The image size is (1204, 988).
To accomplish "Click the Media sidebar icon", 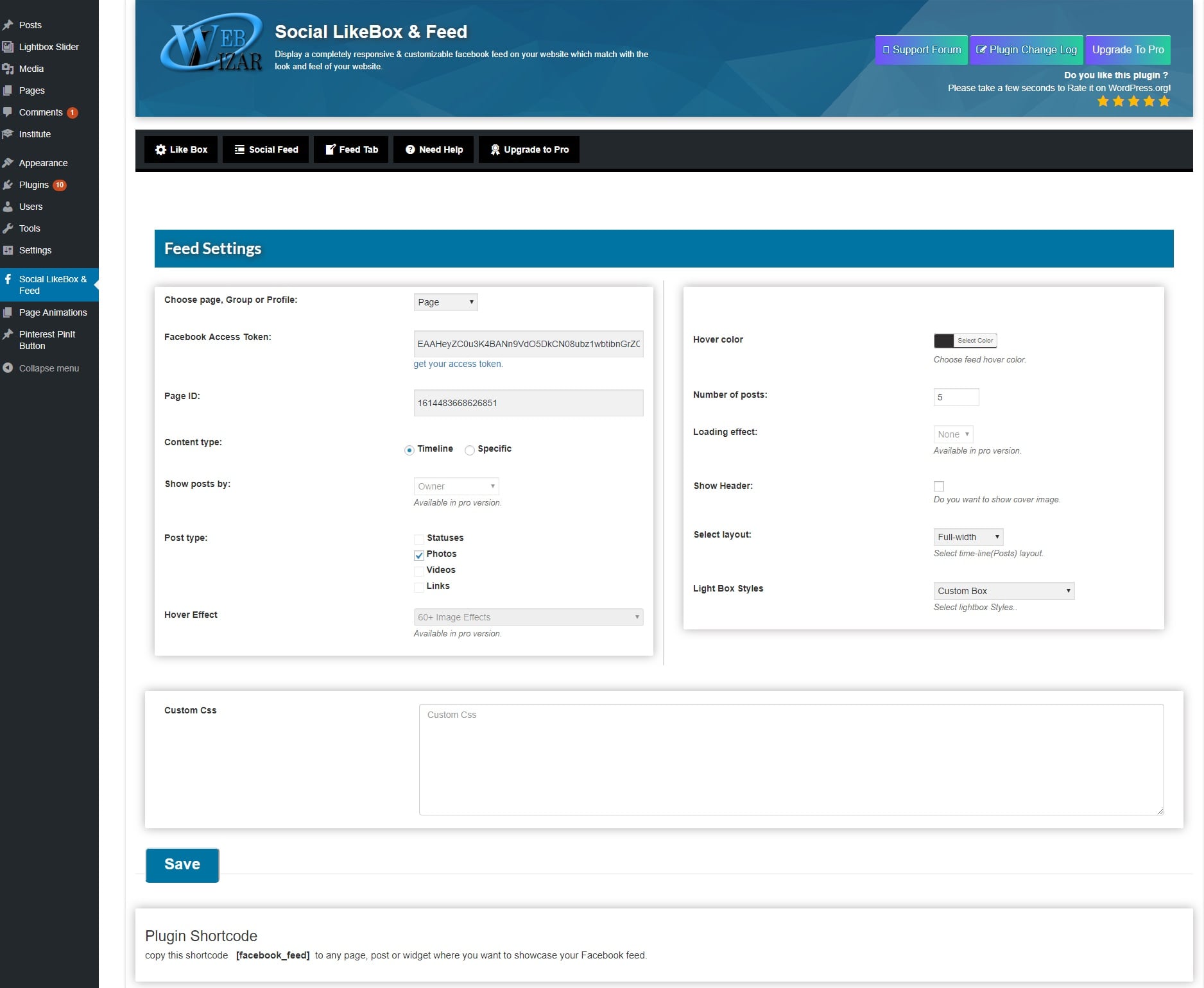I will (8, 69).
